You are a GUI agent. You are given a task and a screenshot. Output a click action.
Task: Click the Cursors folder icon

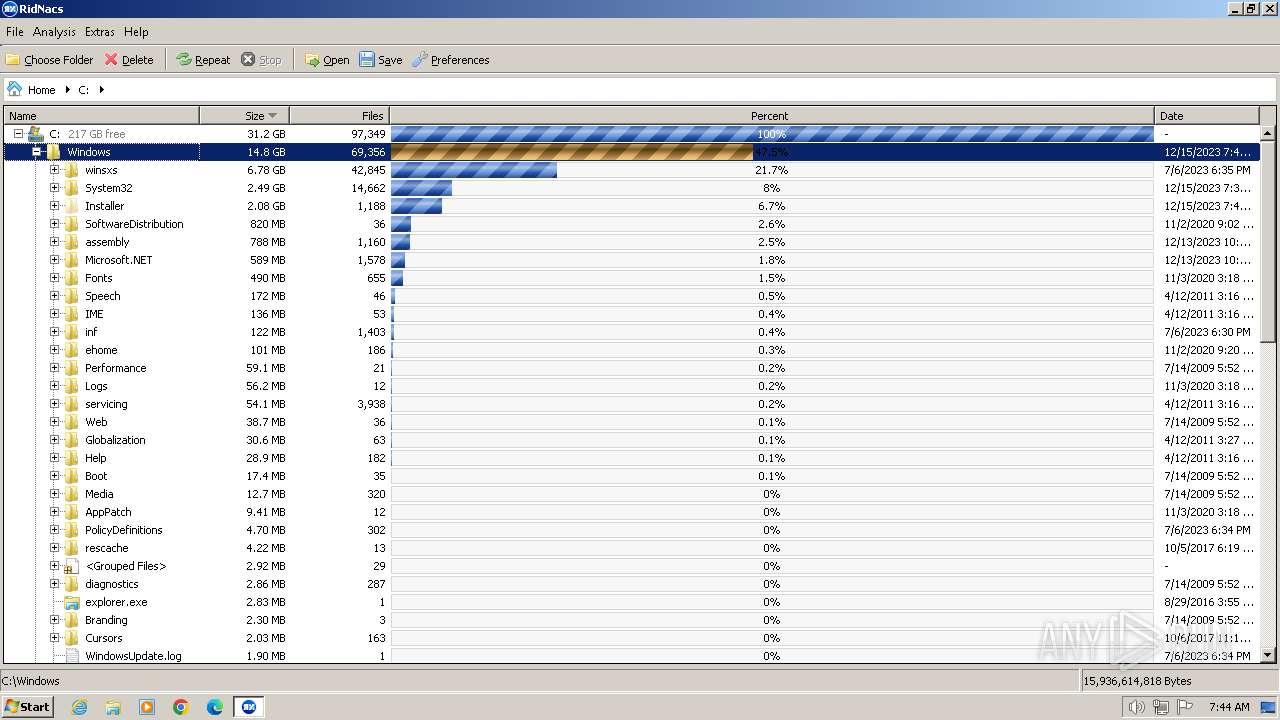pos(71,638)
